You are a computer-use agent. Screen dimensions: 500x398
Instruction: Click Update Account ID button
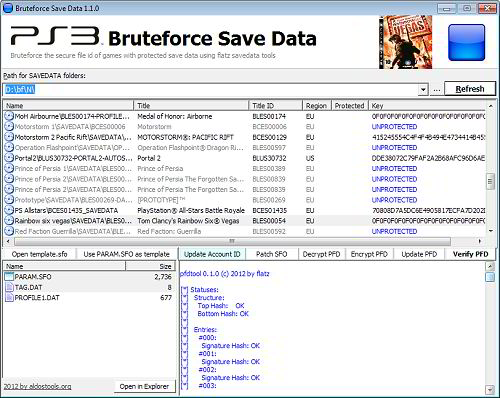(x=212, y=254)
